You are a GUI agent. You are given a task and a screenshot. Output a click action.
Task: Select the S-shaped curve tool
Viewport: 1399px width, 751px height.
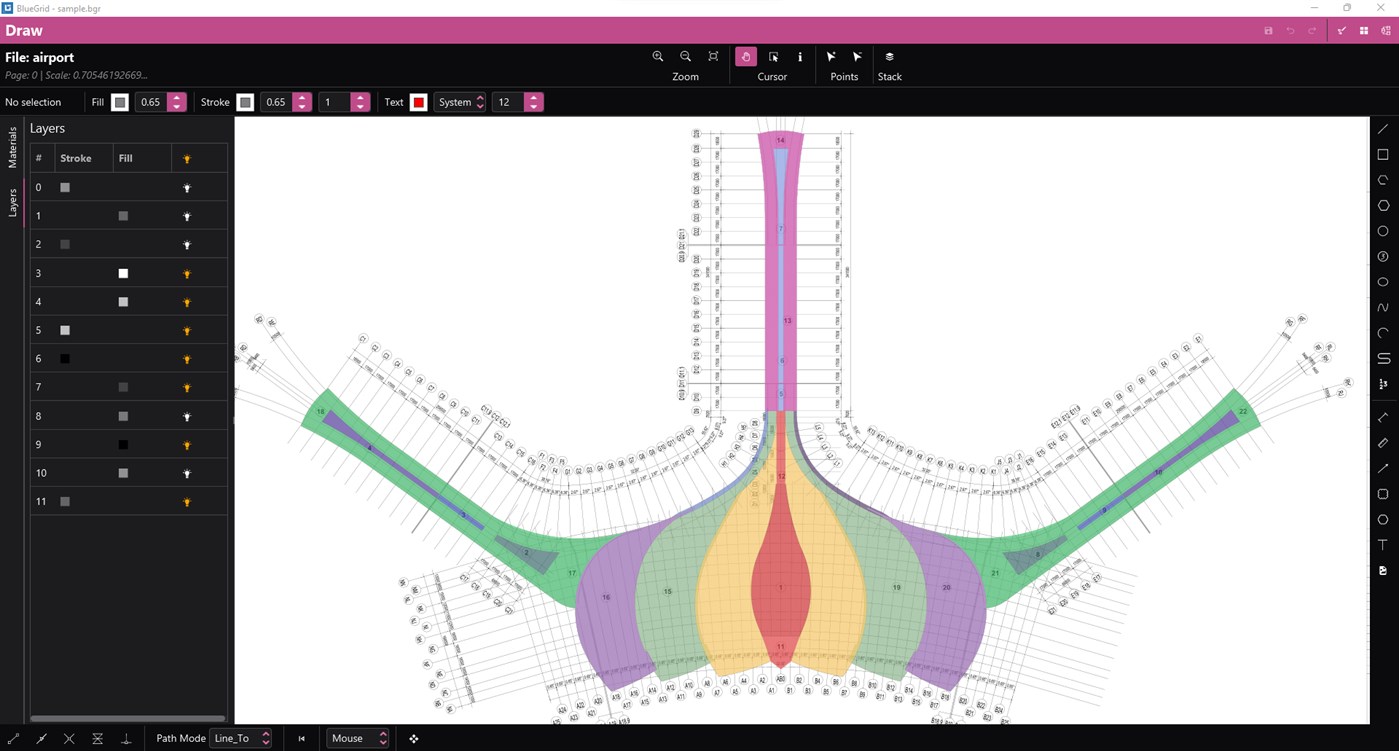[1383, 358]
